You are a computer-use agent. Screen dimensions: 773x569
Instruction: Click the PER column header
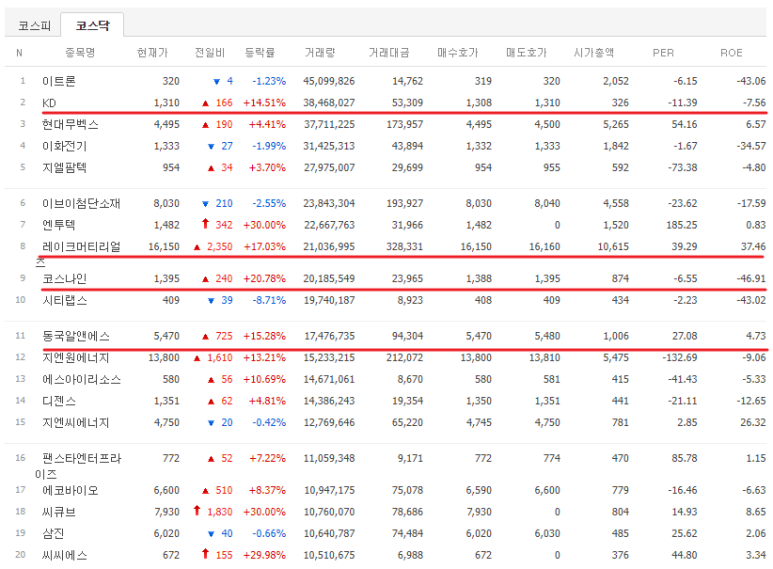663,53
